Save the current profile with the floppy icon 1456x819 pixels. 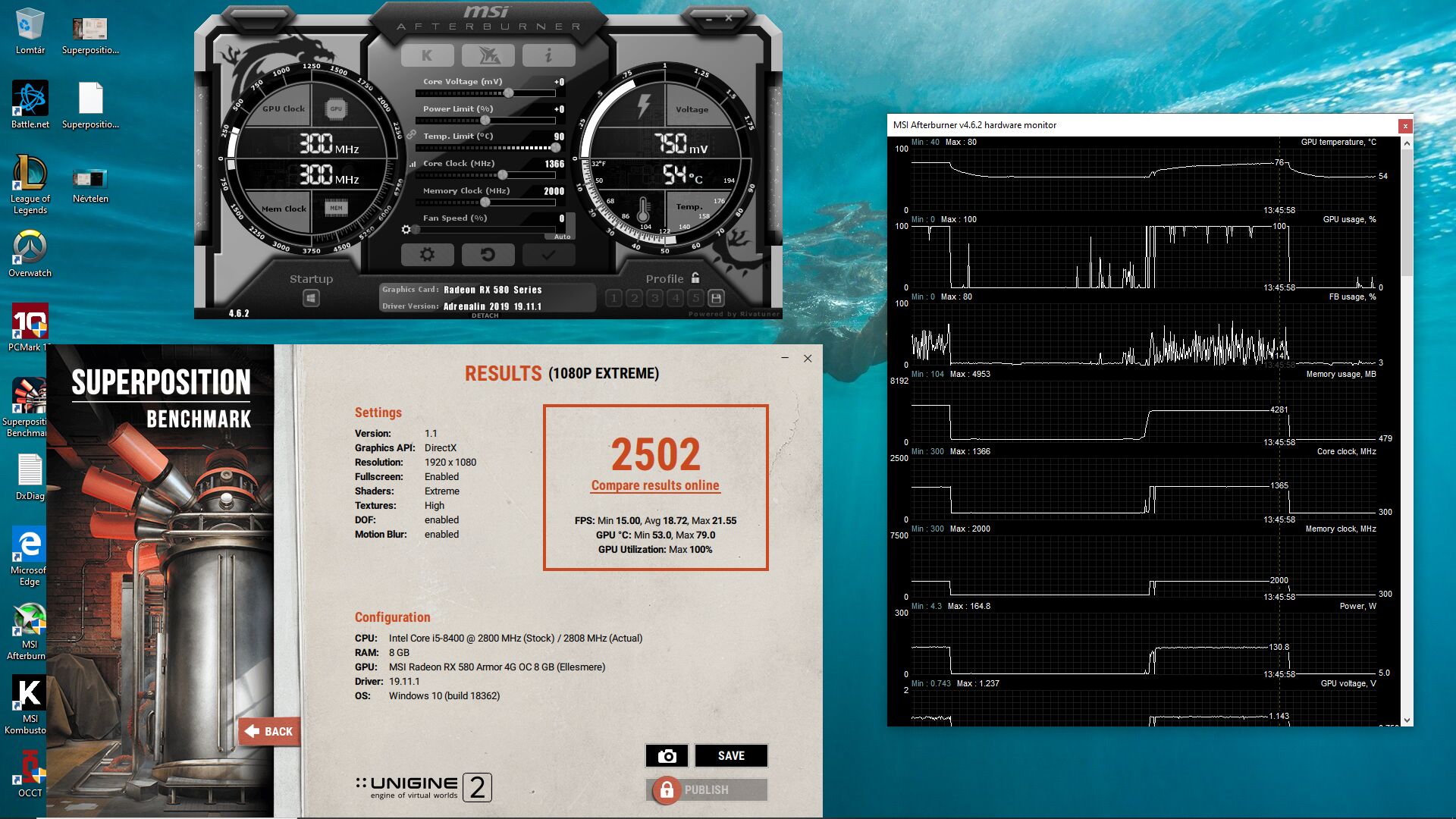click(x=716, y=298)
